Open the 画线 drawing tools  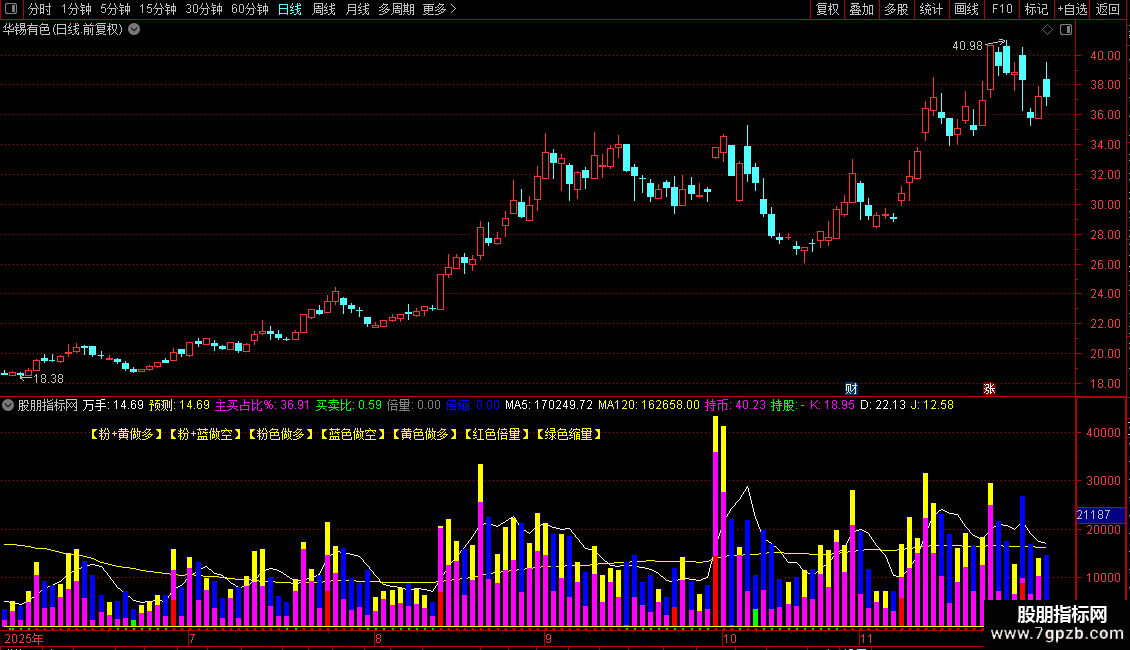tap(966, 9)
